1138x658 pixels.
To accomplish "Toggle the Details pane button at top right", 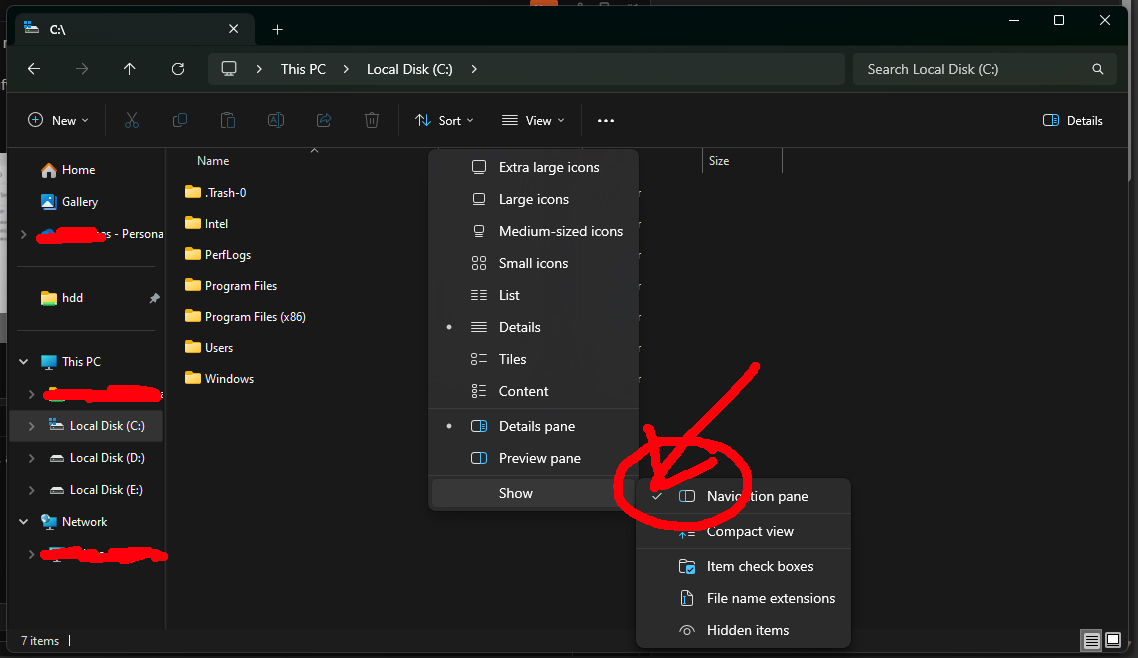I will coord(1073,120).
